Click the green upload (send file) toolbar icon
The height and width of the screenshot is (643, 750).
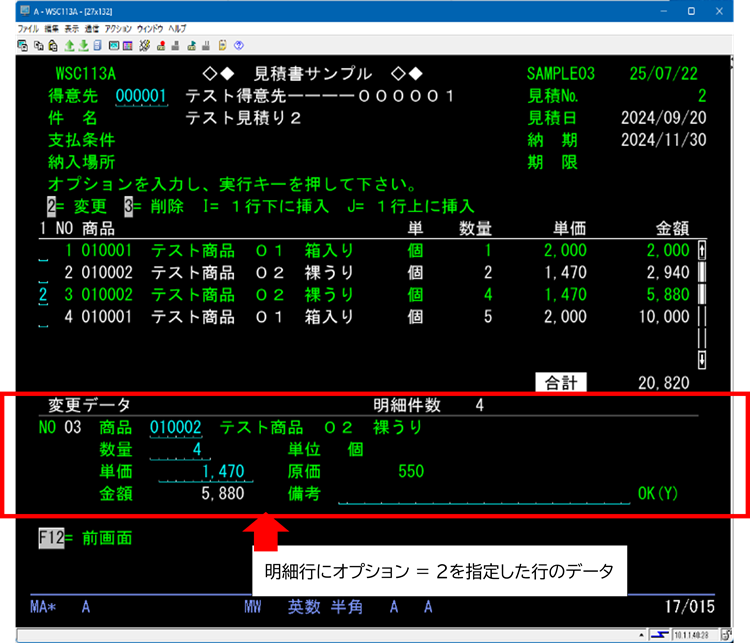coord(70,45)
